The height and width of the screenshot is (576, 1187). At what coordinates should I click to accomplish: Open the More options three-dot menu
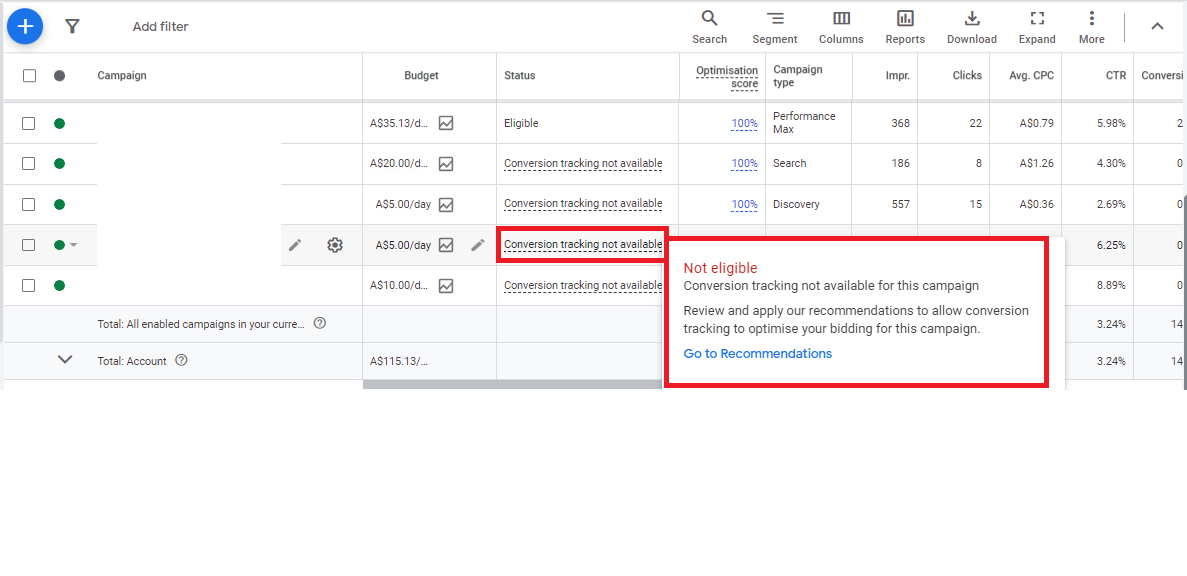pyautogui.click(x=1091, y=25)
